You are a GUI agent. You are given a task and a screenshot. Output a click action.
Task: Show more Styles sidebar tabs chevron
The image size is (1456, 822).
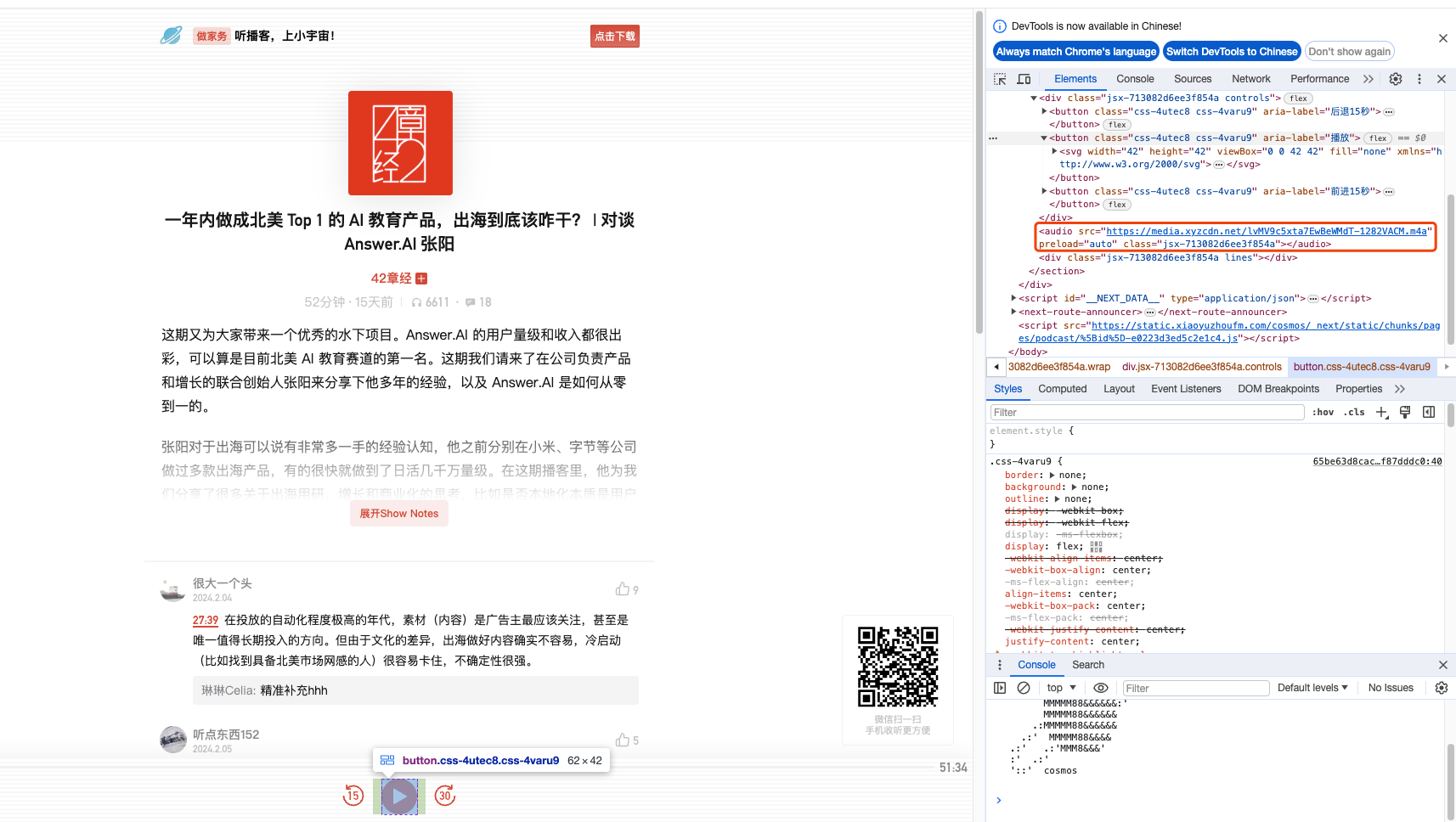[1400, 389]
